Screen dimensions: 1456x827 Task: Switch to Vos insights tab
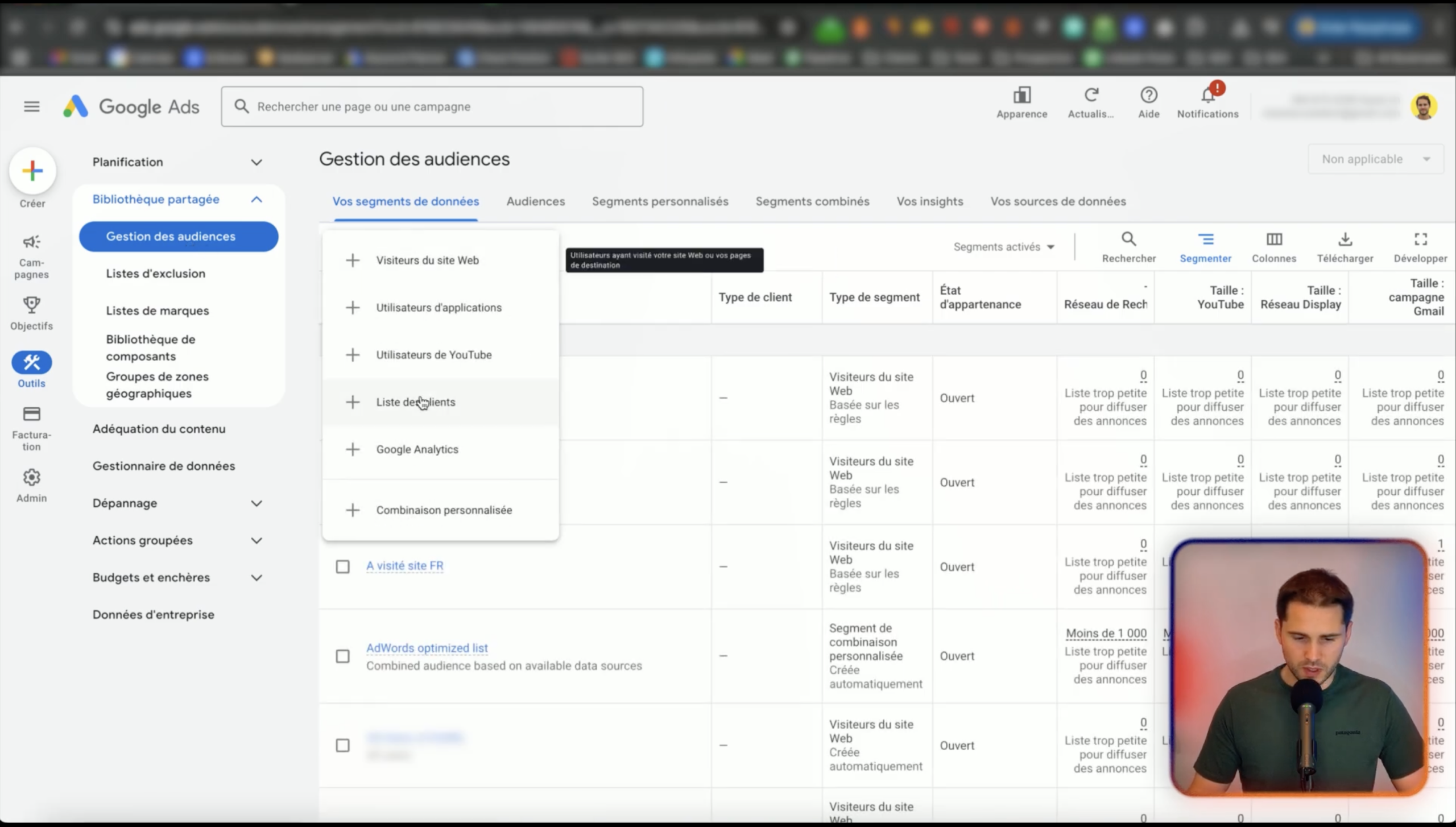click(930, 201)
